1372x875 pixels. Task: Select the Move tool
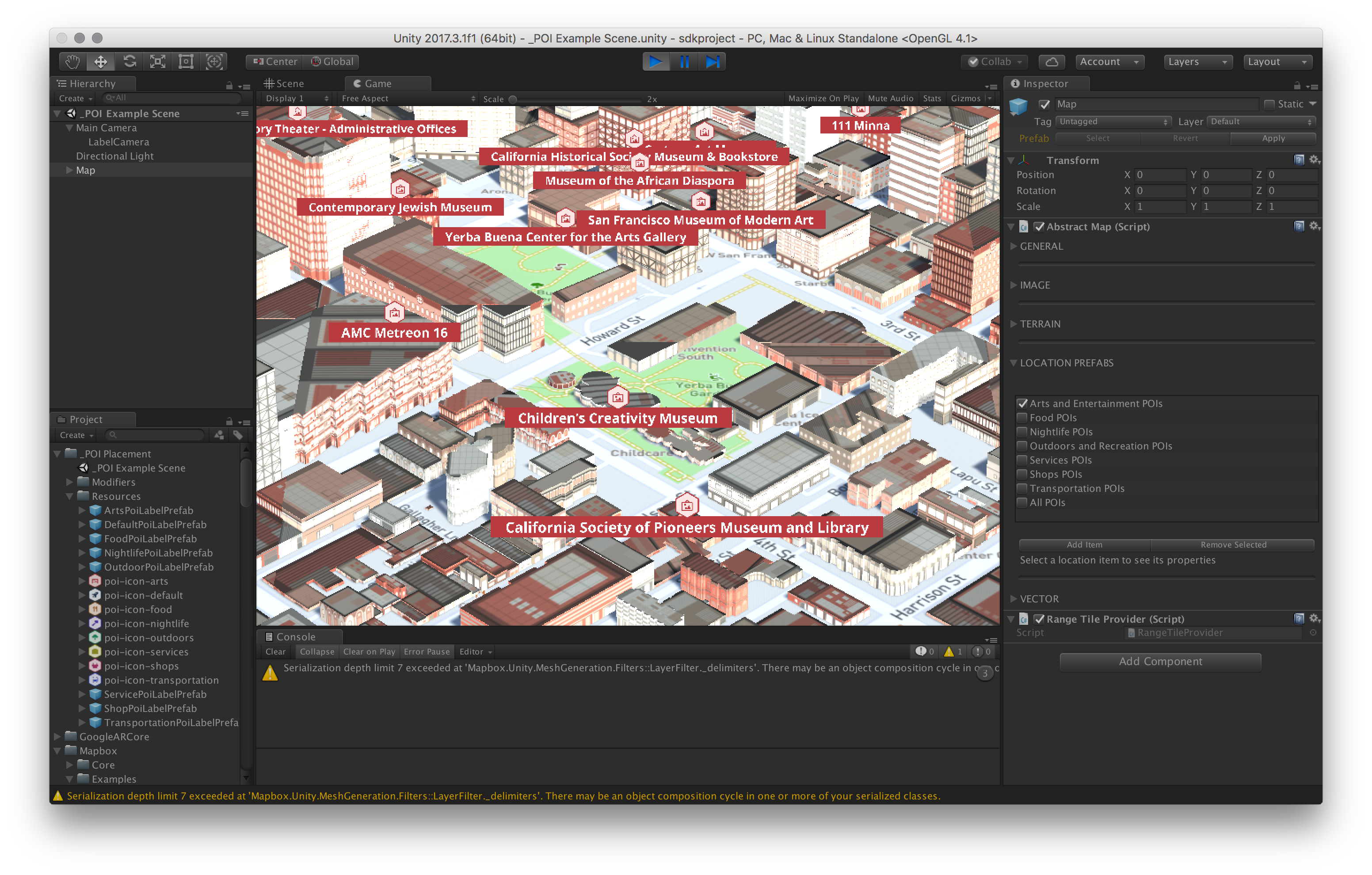pos(101,61)
